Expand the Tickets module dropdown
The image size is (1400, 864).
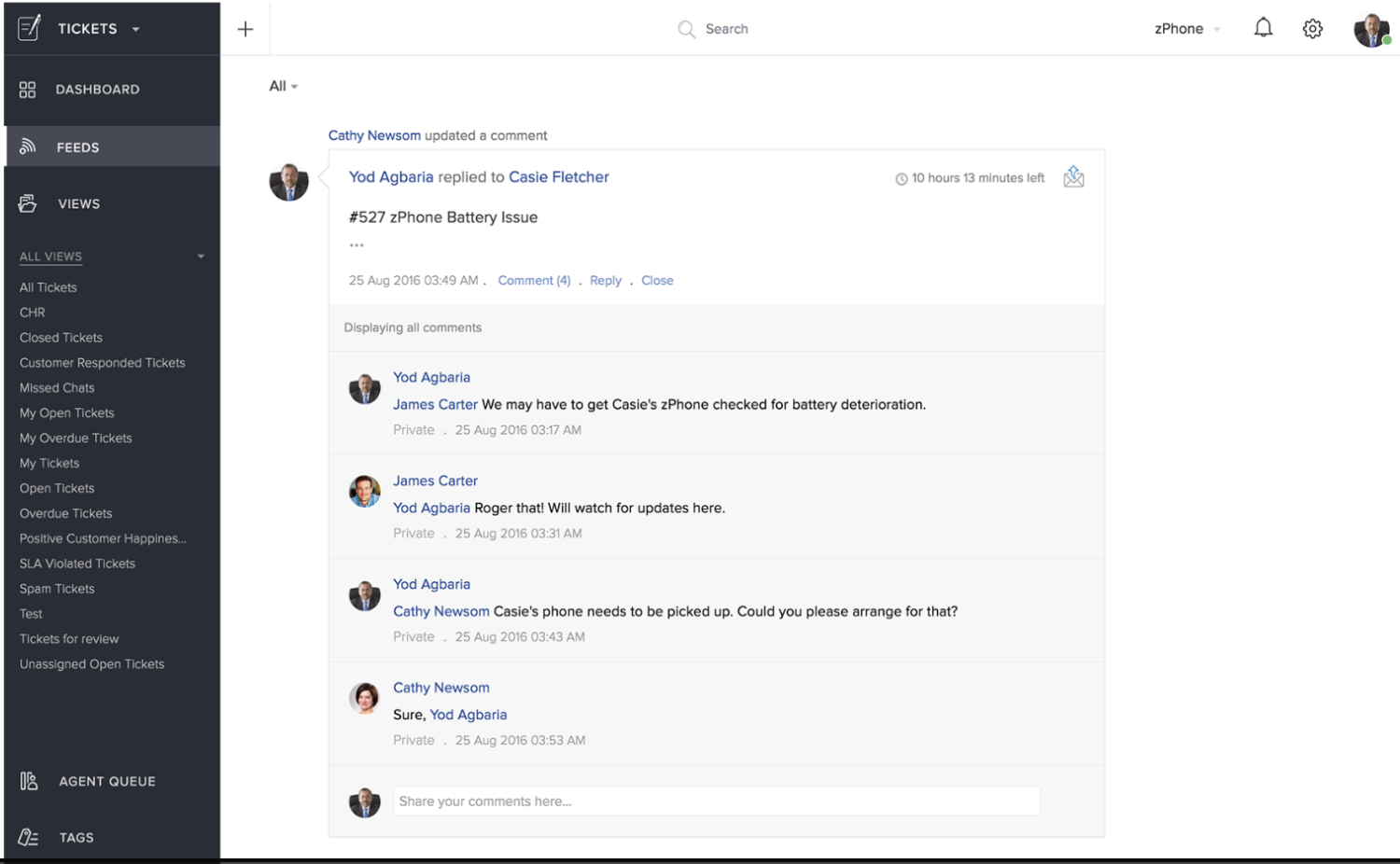tap(135, 29)
